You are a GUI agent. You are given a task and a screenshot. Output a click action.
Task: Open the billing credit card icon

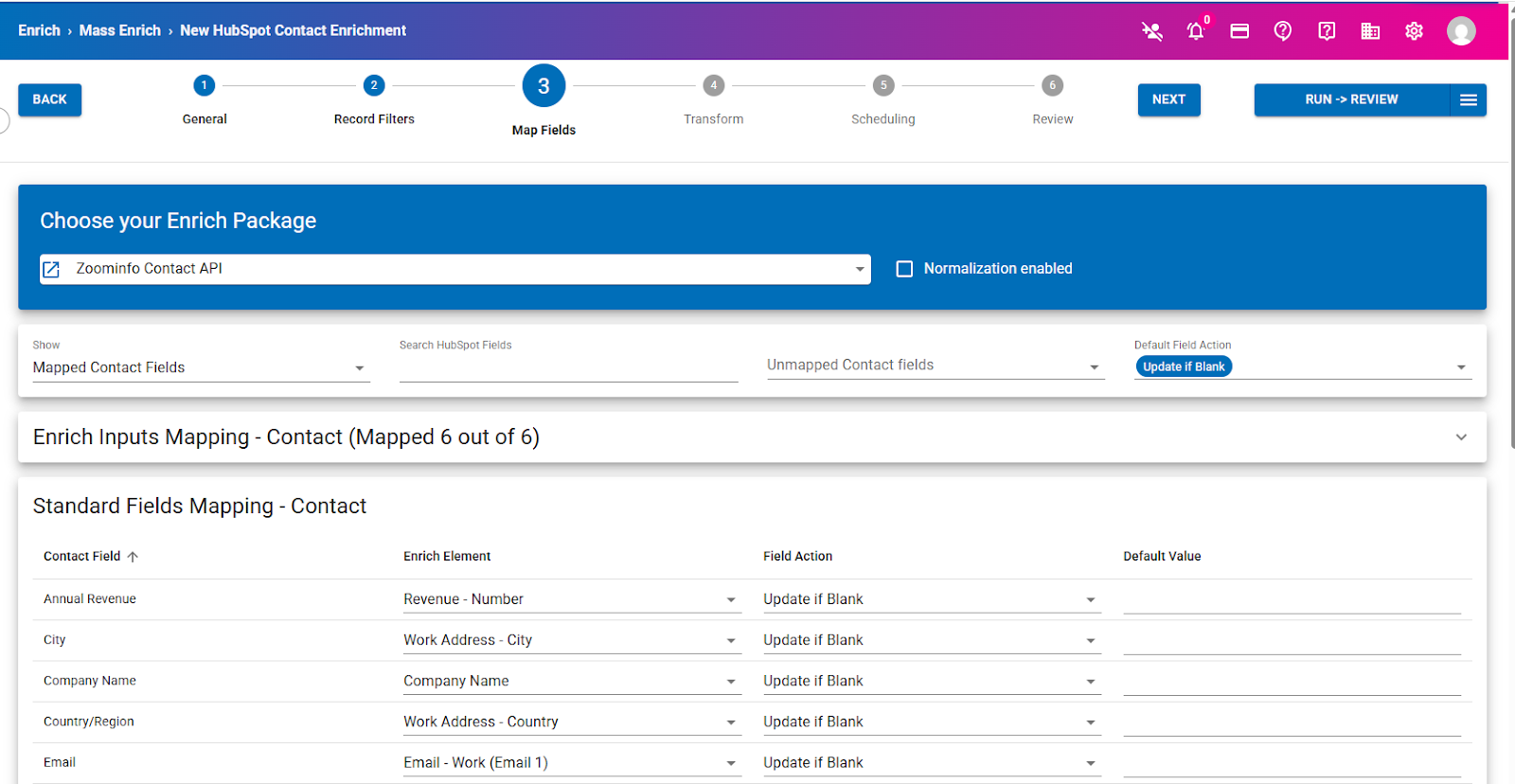(1239, 31)
